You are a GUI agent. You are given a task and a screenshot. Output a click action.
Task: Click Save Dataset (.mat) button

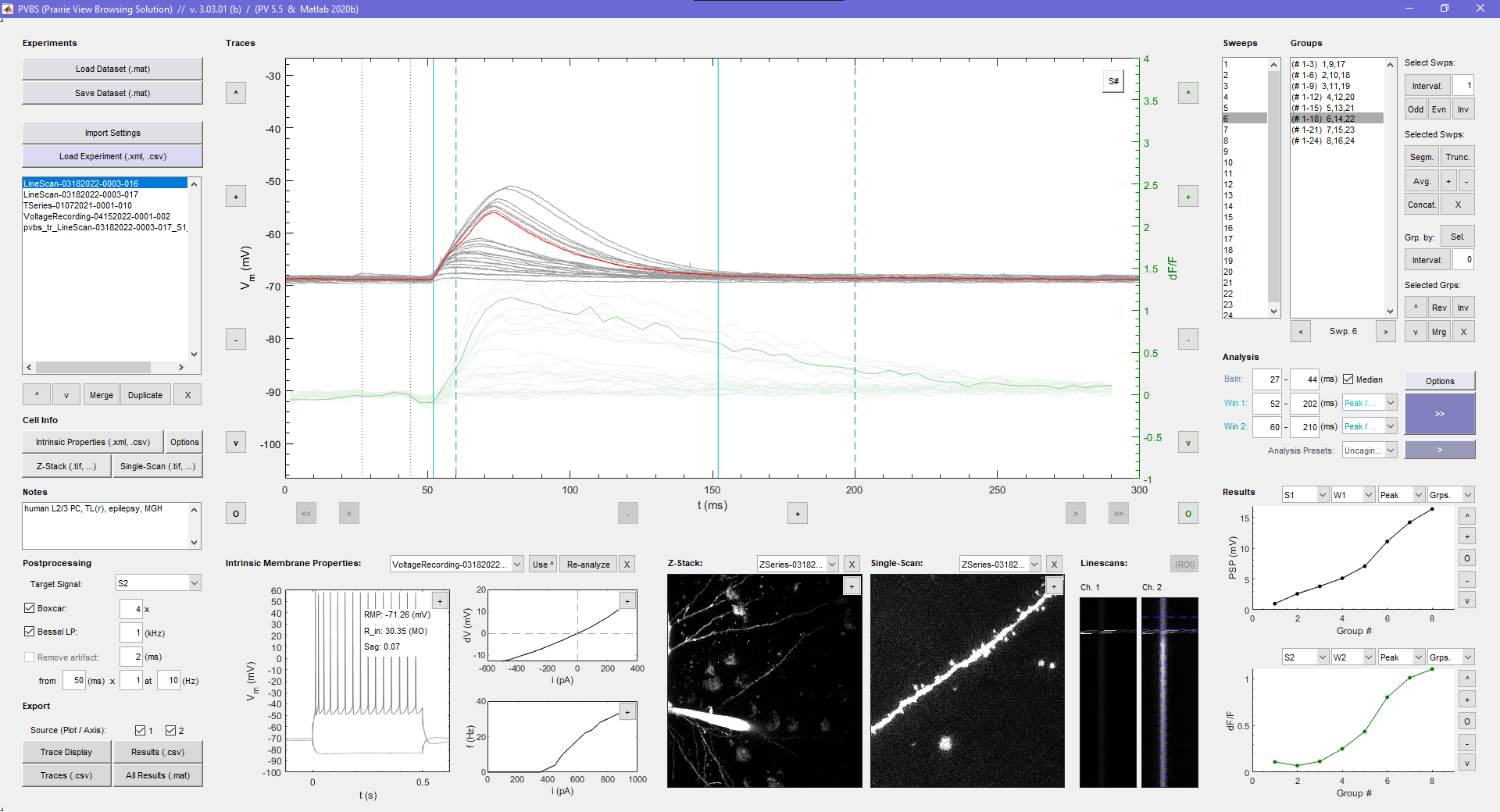(x=112, y=93)
